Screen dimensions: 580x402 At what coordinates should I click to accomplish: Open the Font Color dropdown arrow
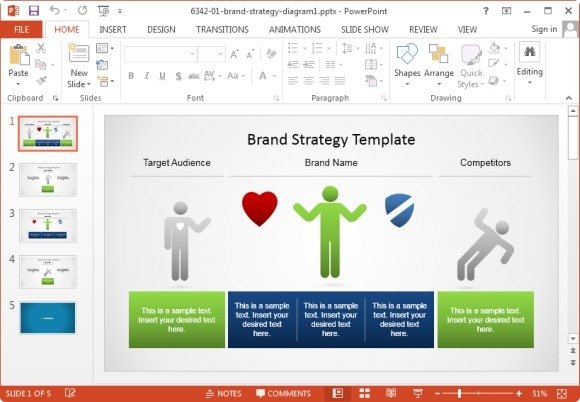click(274, 76)
